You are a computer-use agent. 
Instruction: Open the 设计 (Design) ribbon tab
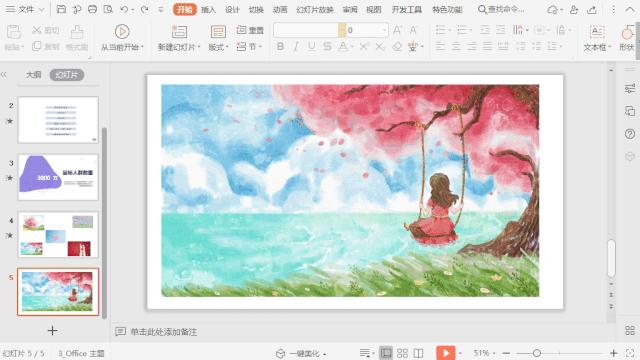click(232, 9)
